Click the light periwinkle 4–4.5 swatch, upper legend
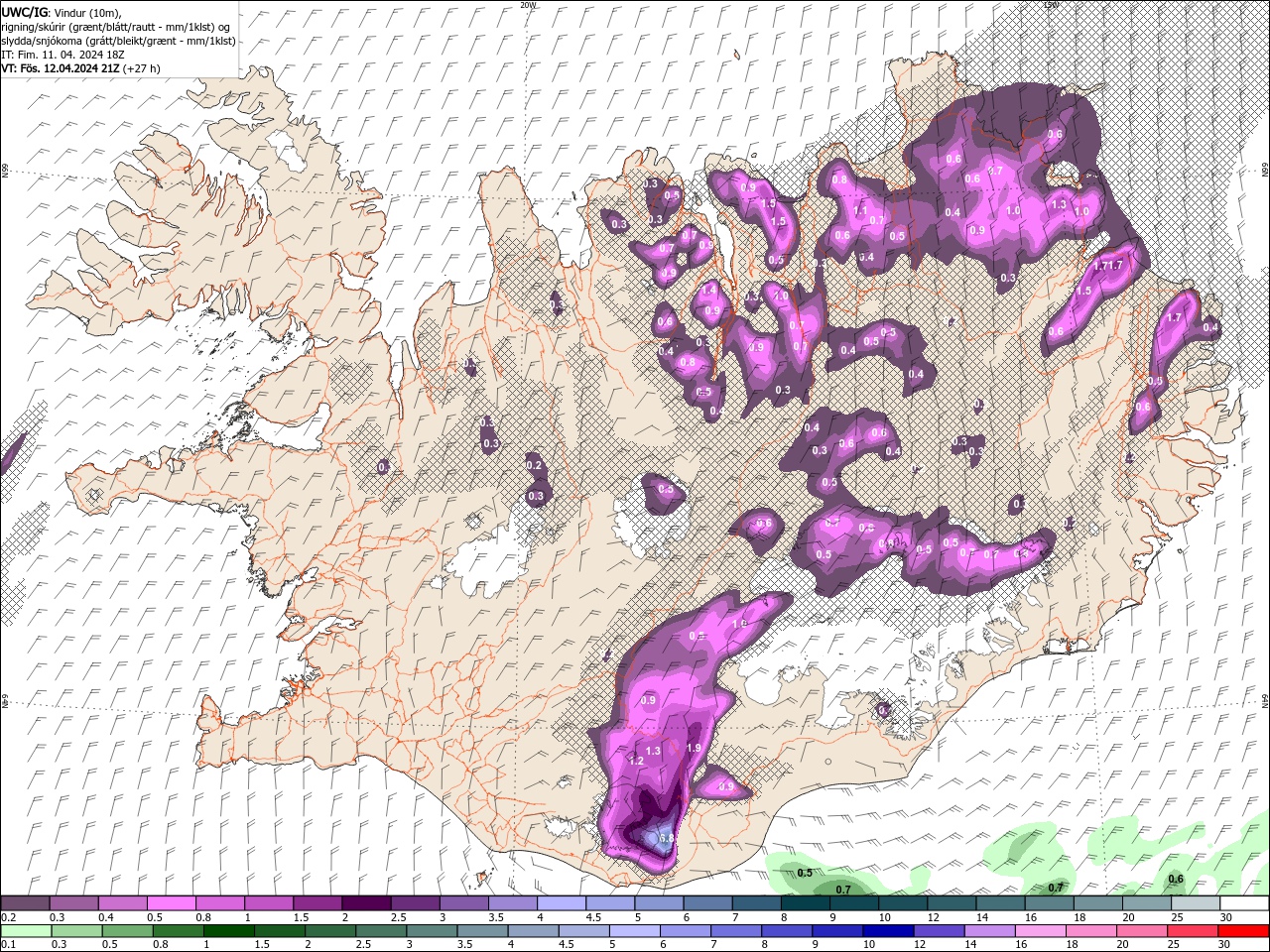Screen dimensions: 1270x952 [562, 903]
